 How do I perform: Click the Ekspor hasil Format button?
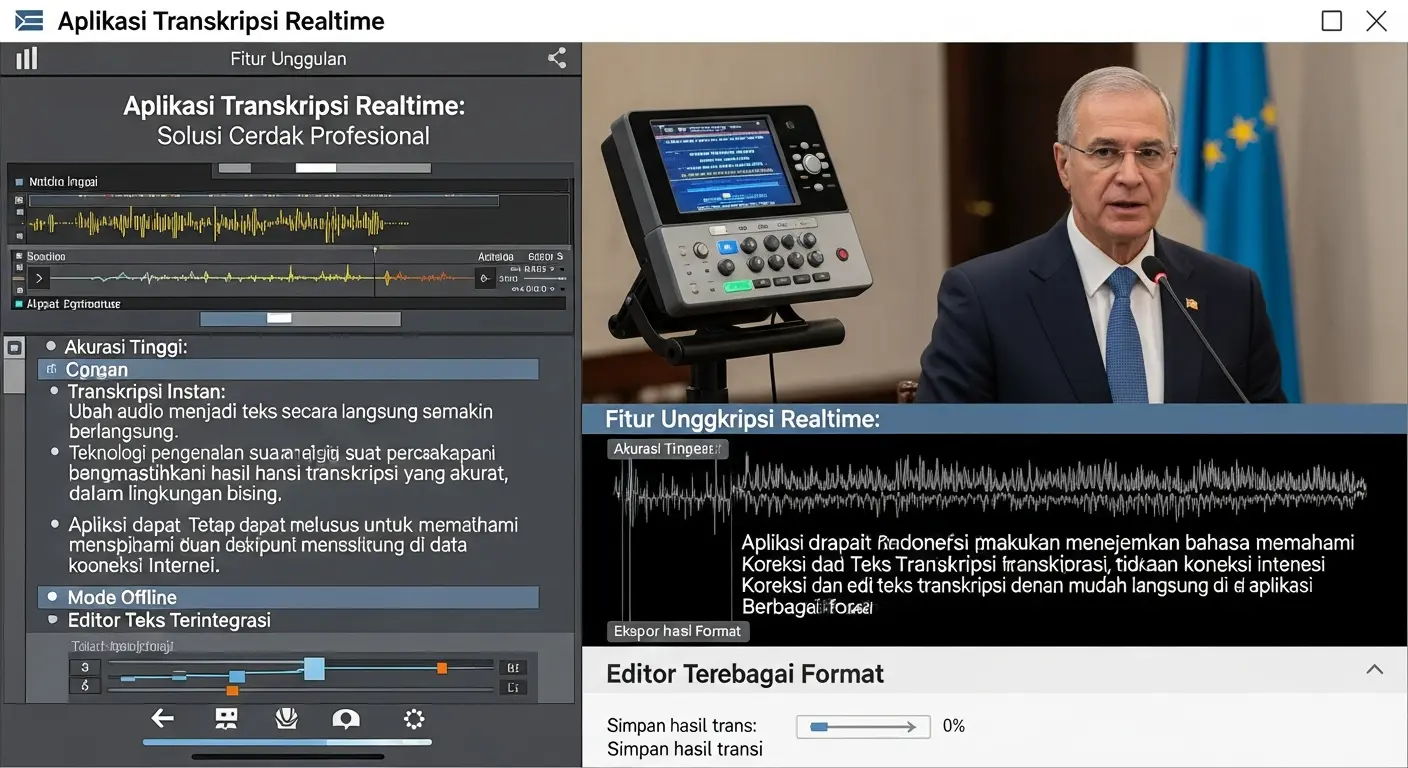678,631
